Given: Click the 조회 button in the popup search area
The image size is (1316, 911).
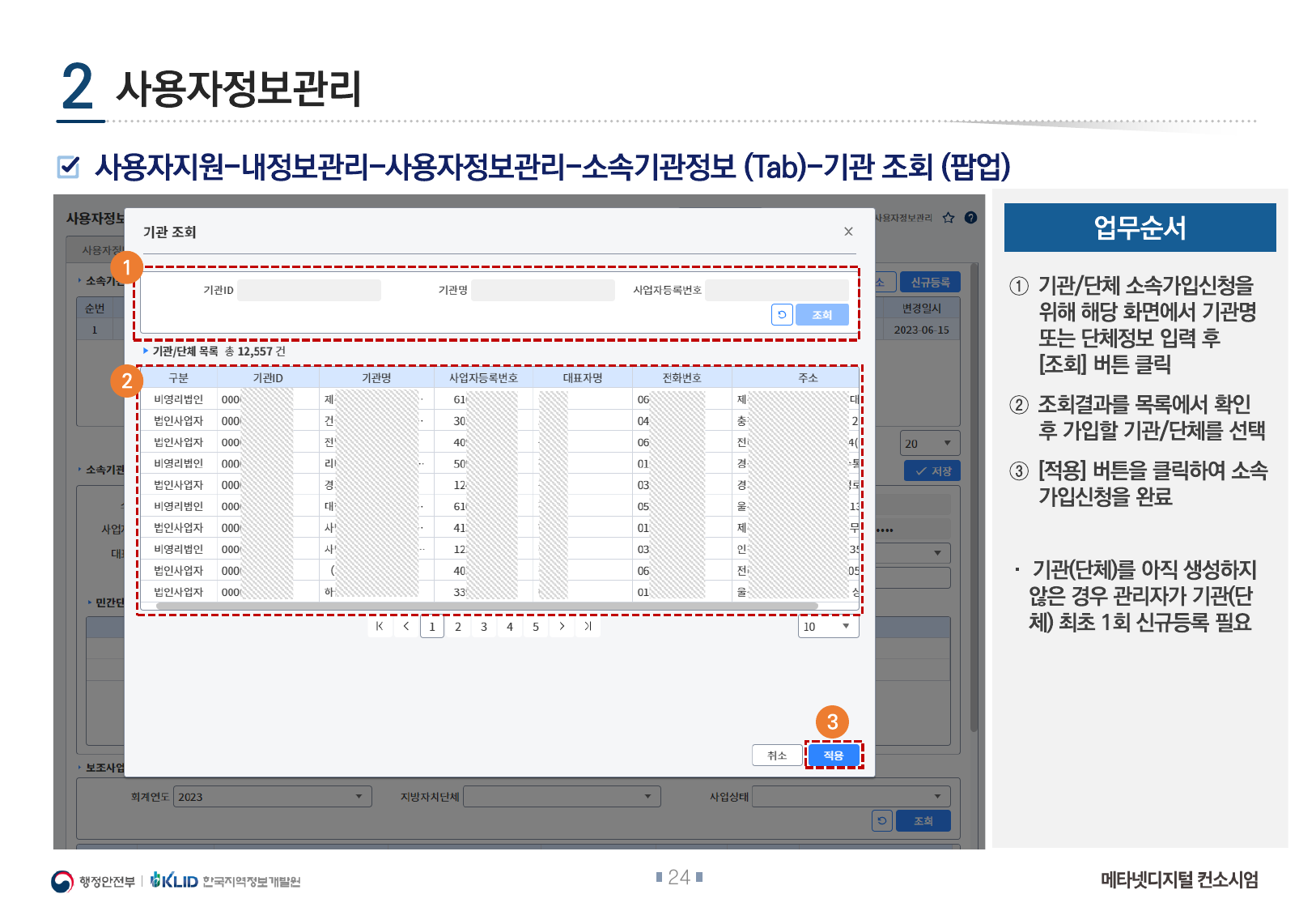Looking at the screenshot, I should click(x=821, y=315).
